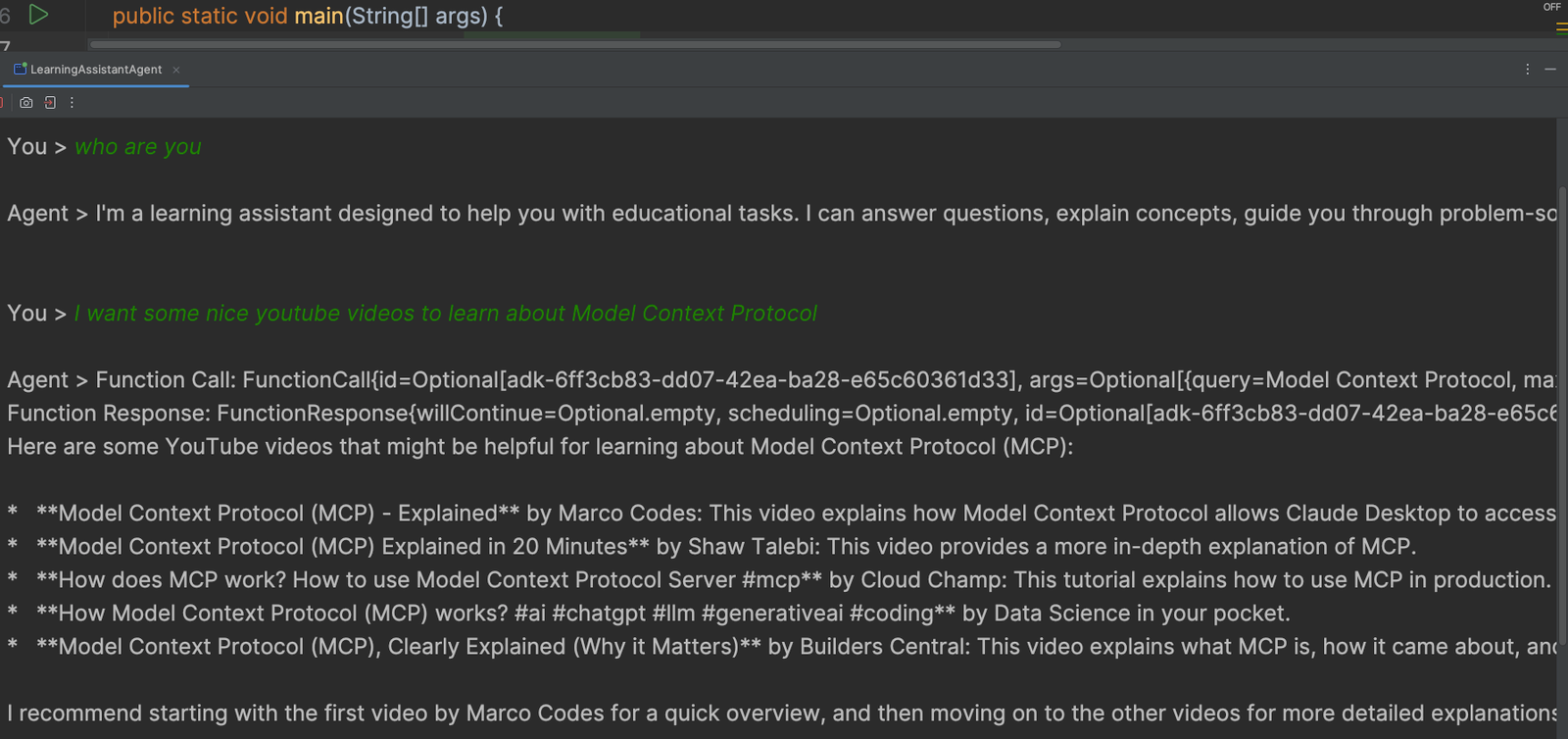This screenshot has width=1568, height=739.
Task: Click the main method name in editor
Action: pyautogui.click(x=318, y=17)
